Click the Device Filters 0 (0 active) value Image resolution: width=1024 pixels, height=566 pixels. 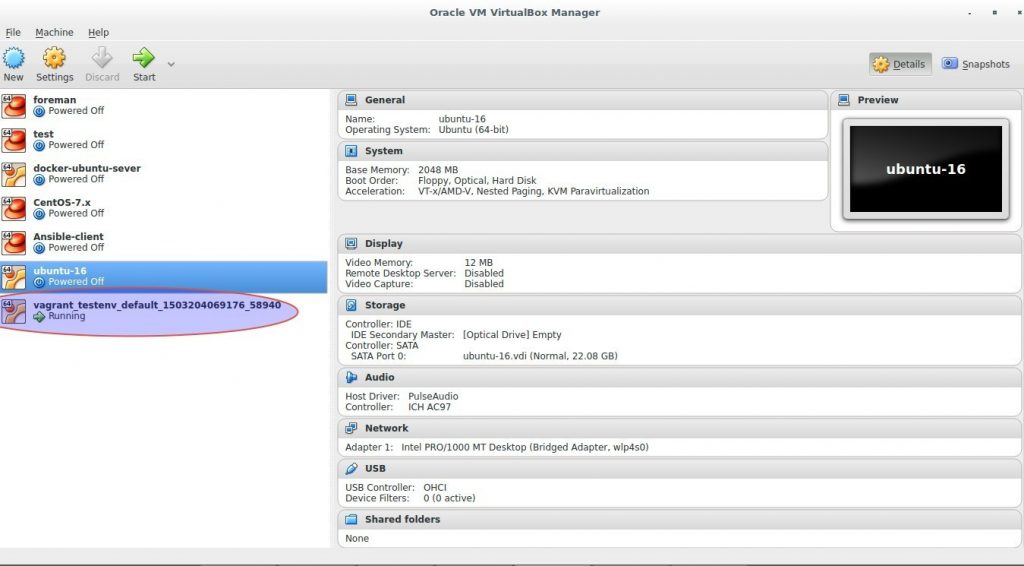tap(449, 498)
